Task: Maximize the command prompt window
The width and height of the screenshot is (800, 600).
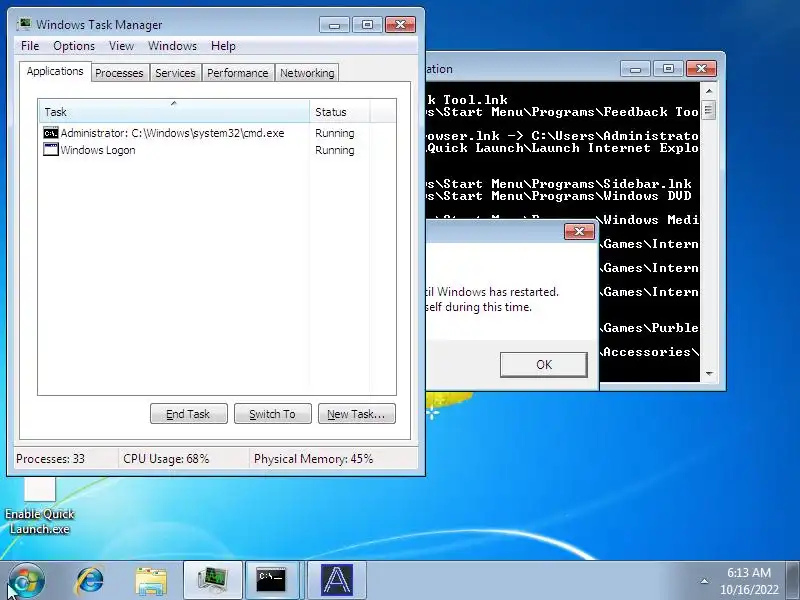Action: pyautogui.click(x=668, y=69)
